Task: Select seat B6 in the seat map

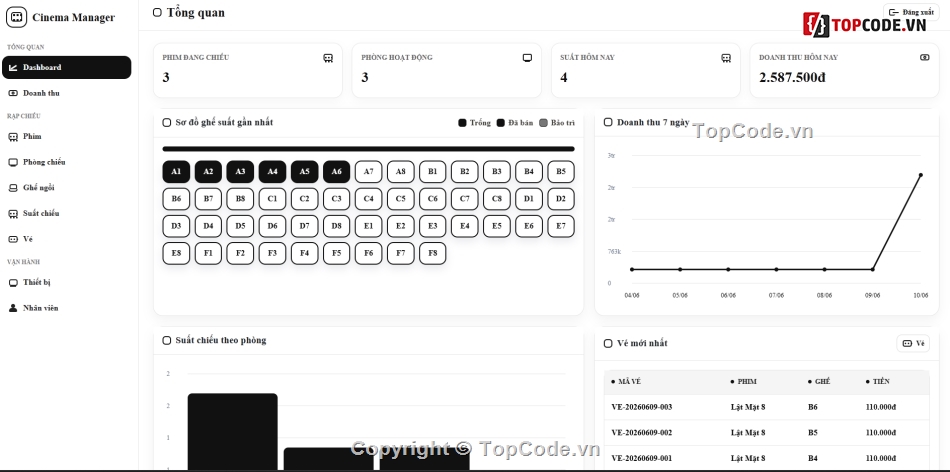Action: 176,199
